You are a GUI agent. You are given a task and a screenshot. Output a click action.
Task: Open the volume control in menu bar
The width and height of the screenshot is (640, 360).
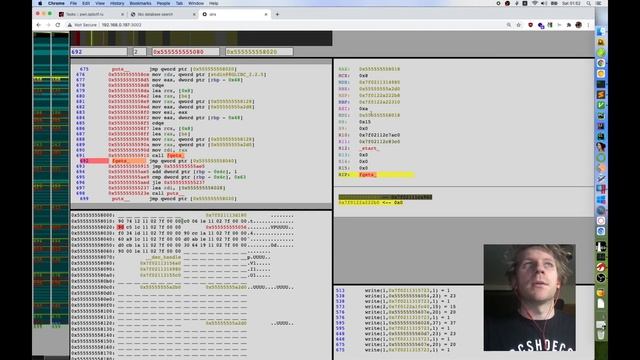tap(544, 3)
